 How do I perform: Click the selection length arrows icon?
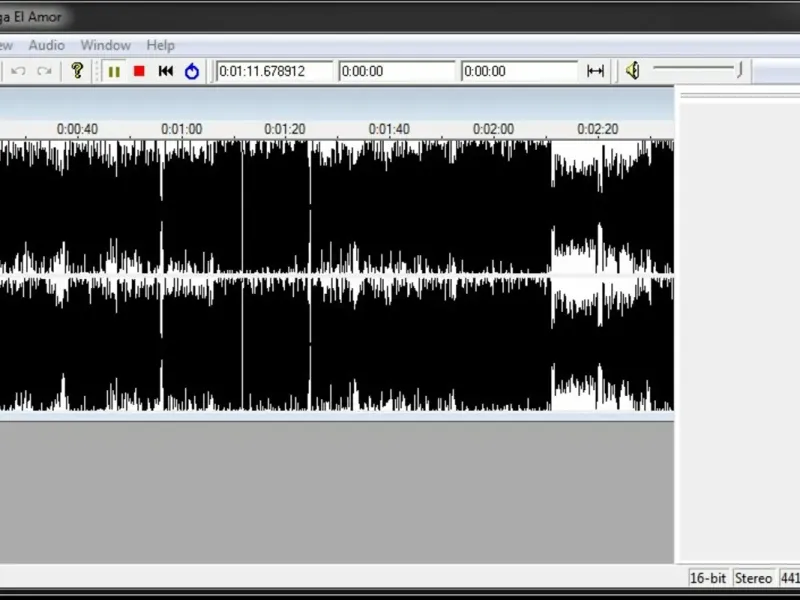coord(595,71)
